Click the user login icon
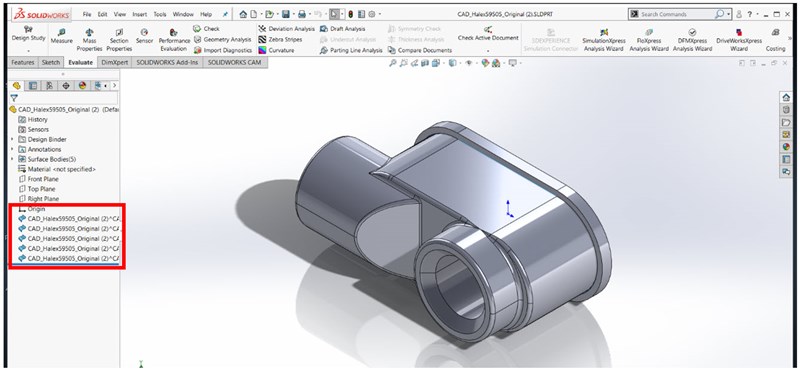This screenshot has height=372, width=800. (739, 14)
